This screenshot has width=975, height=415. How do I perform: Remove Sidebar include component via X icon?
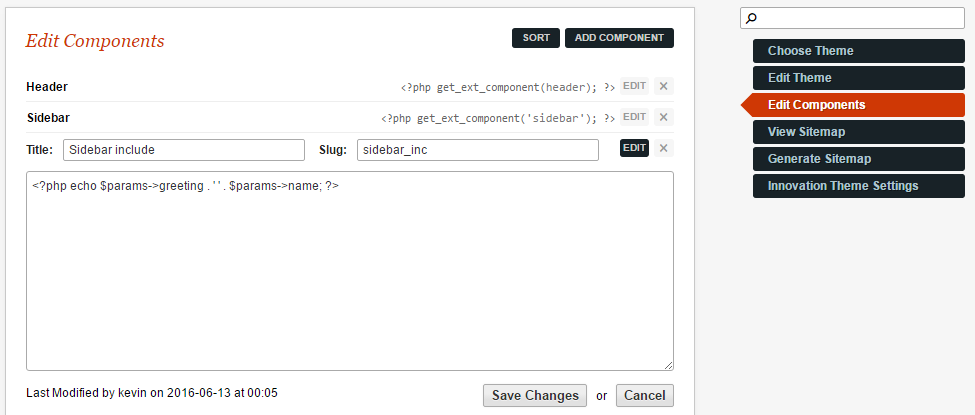pos(663,148)
